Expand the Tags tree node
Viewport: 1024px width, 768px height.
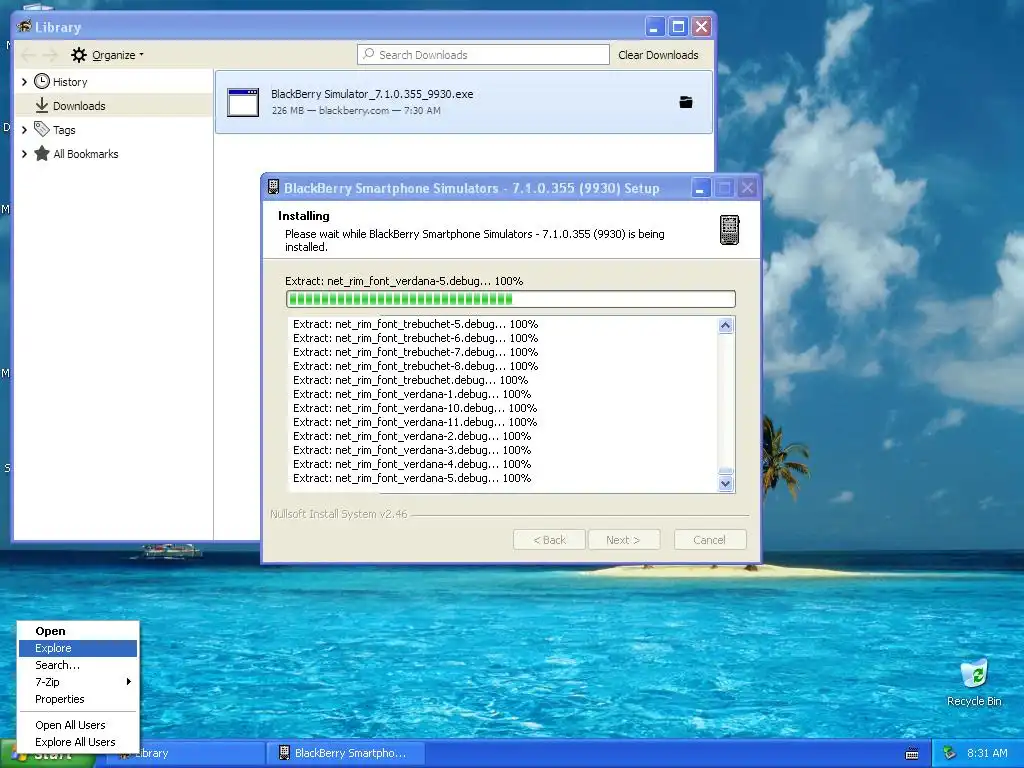coord(24,129)
